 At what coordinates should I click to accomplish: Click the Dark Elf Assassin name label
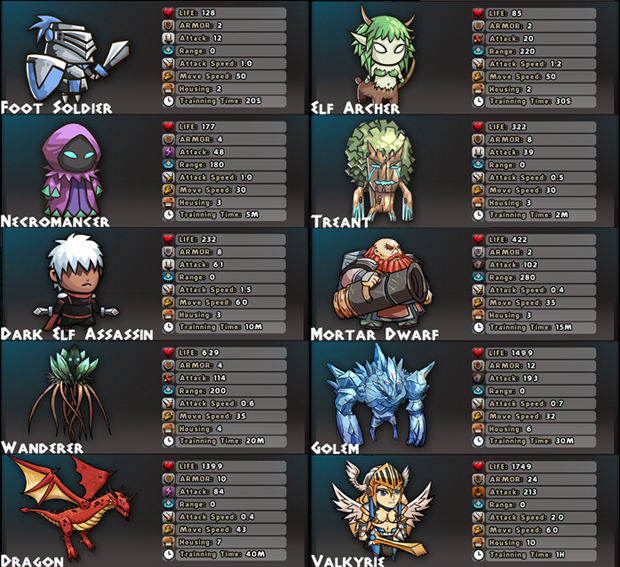point(77,335)
